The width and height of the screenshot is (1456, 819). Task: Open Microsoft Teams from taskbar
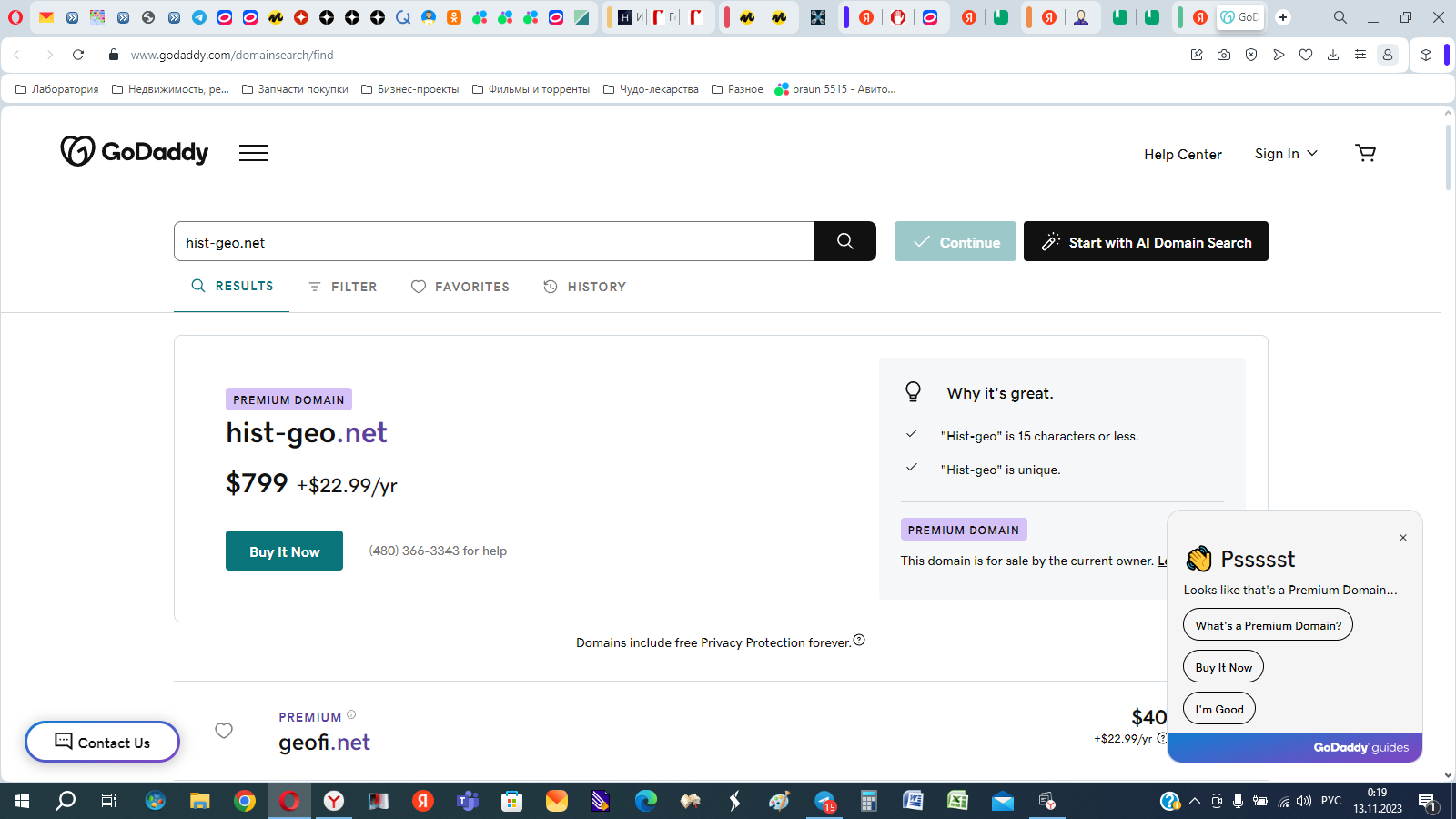tap(468, 801)
